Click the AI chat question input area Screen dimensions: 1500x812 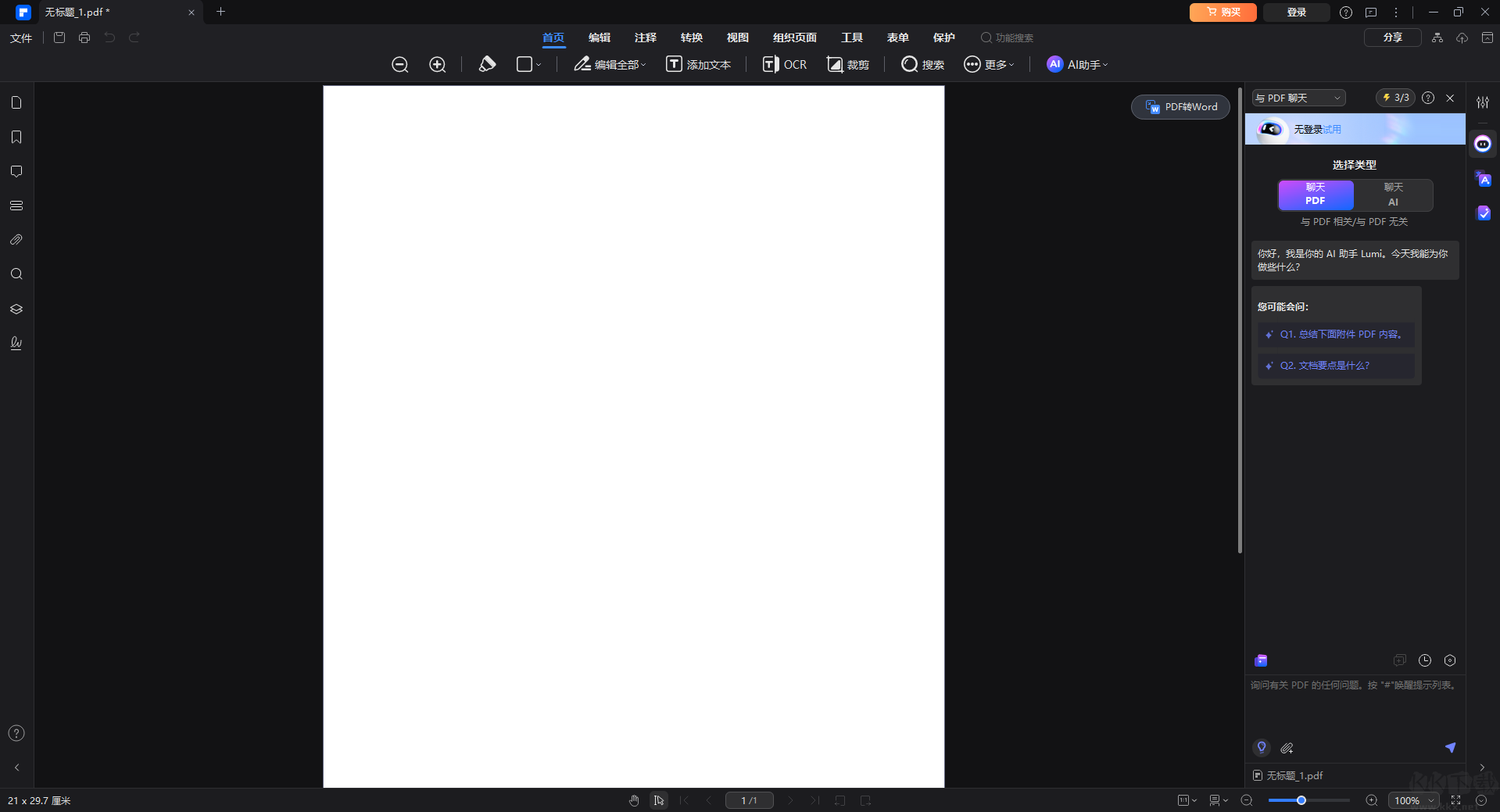[x=1355, y=706]
